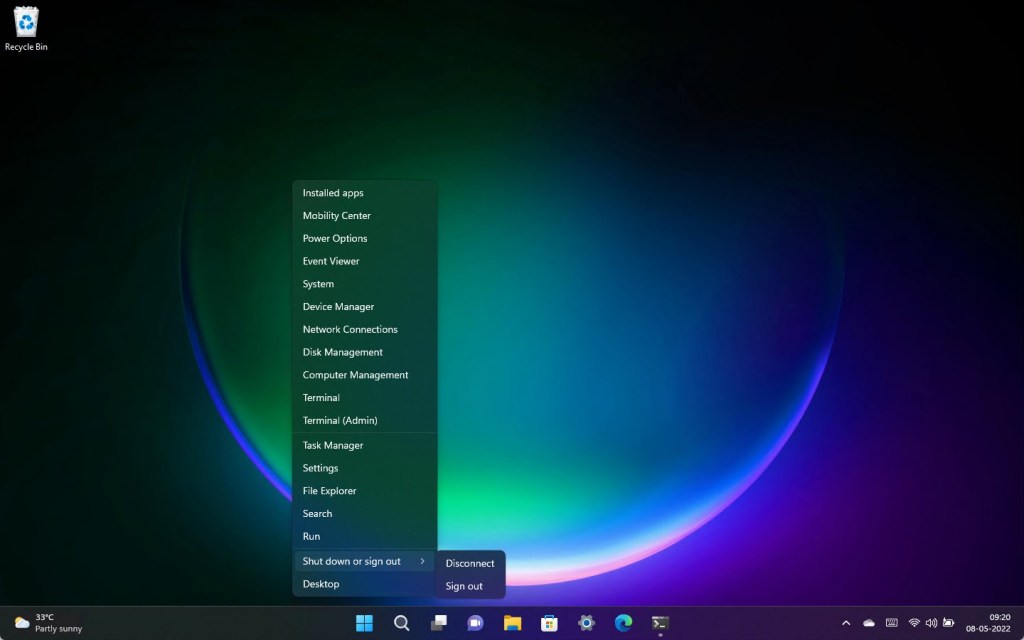Open the weather widget showing Partly sunny
The width and height of the screenshot is (1024, 640).
(x=40, y=622)
